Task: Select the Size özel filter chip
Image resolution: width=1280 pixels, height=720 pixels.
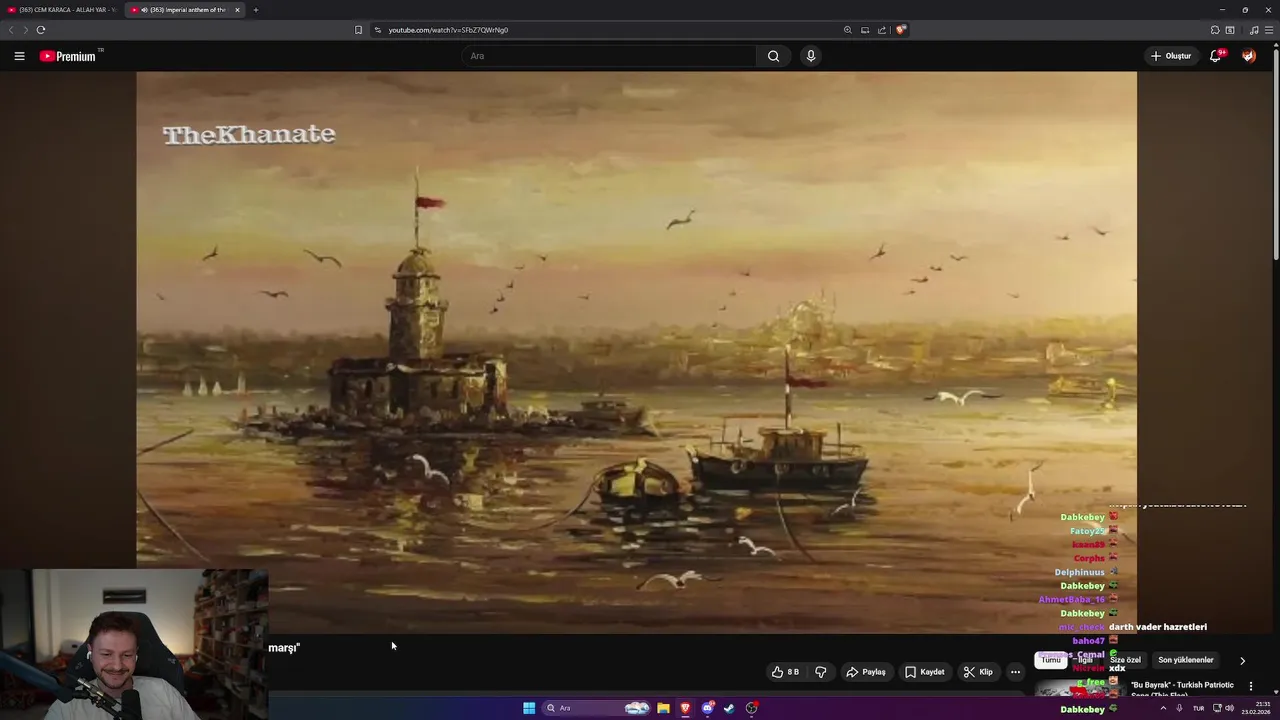Action: click(x=1125, y=660)
